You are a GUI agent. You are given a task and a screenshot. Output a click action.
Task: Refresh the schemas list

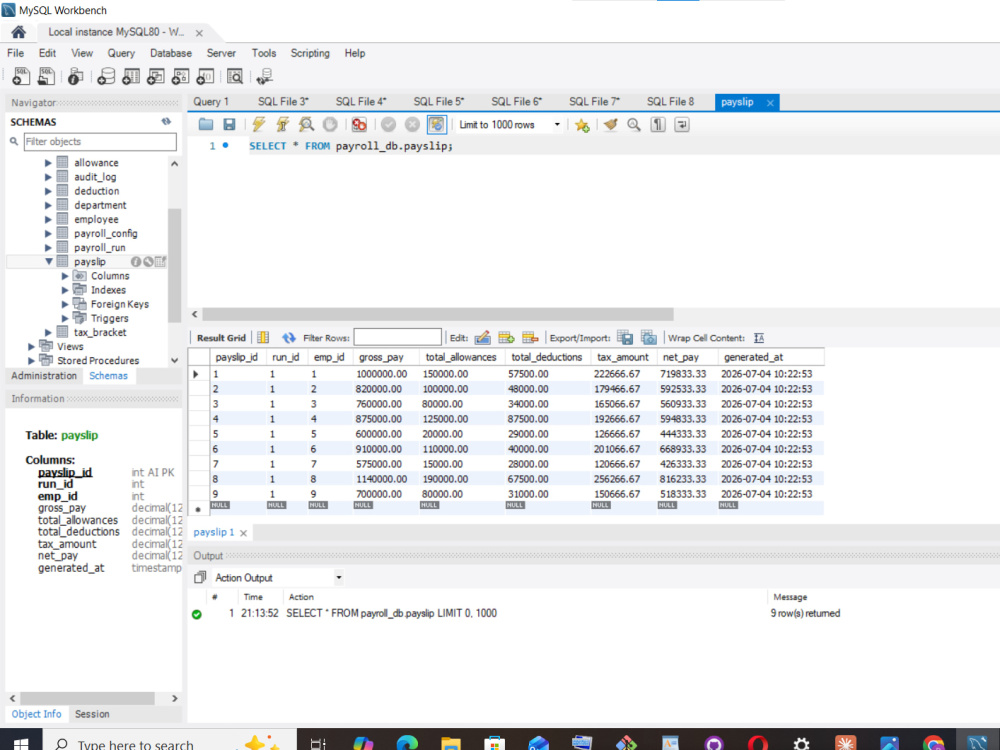166,121
